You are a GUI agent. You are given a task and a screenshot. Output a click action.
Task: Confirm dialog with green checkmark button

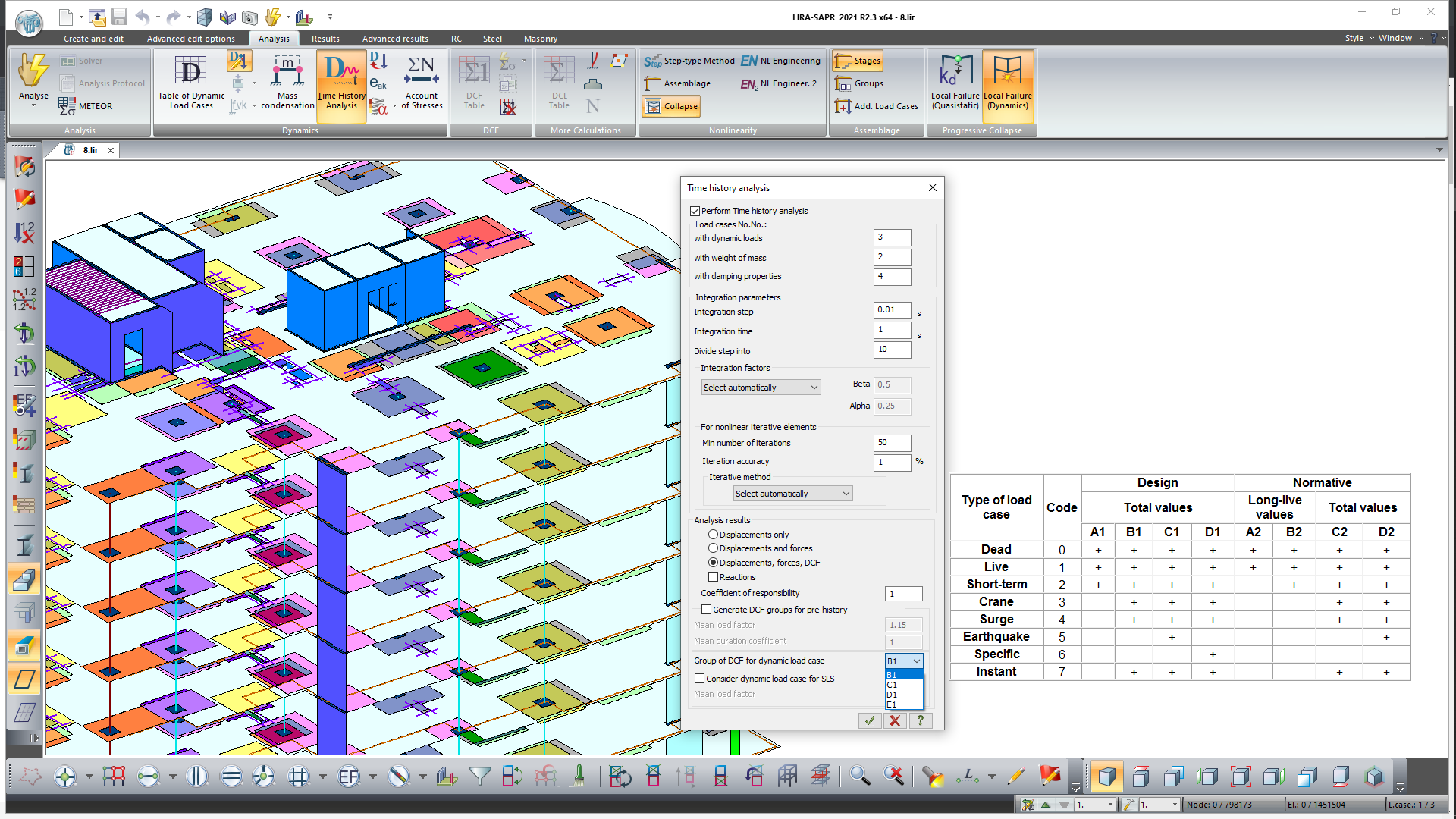pos(870,720)
